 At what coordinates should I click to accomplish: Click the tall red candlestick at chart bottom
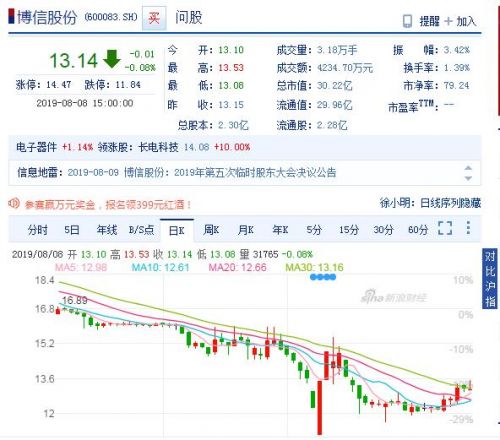(320, 408)
